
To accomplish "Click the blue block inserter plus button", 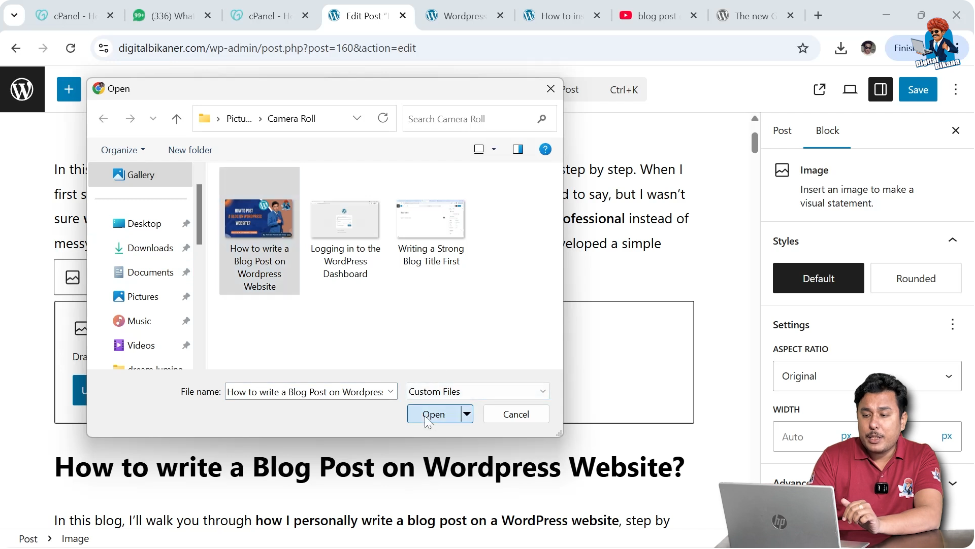I will pyautogui.click(x=69, y=90).
